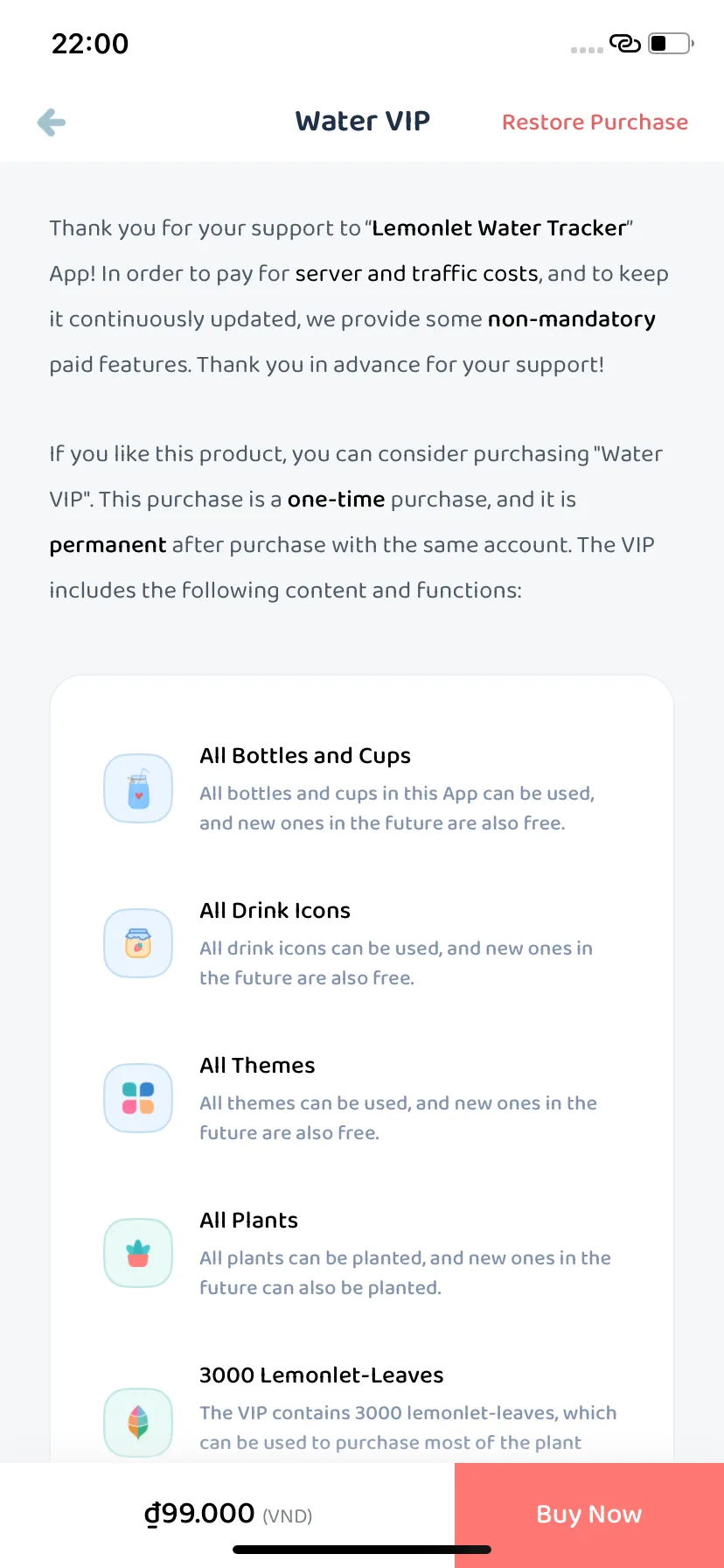The image size is (724, 1568).
Task: Select the 3000 Lemonlet-Leaves heading
Action: (x=321, y=1375)
